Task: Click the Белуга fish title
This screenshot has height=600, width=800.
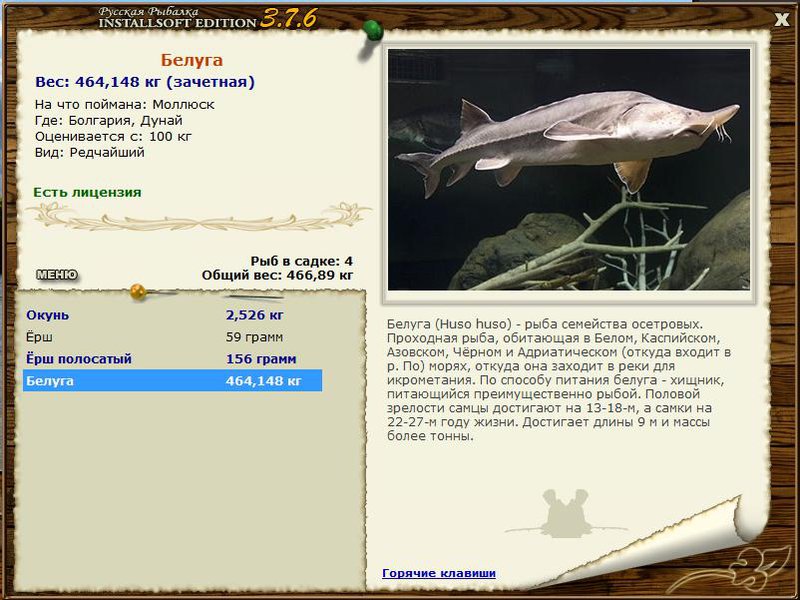Action: tap(192, 60)
